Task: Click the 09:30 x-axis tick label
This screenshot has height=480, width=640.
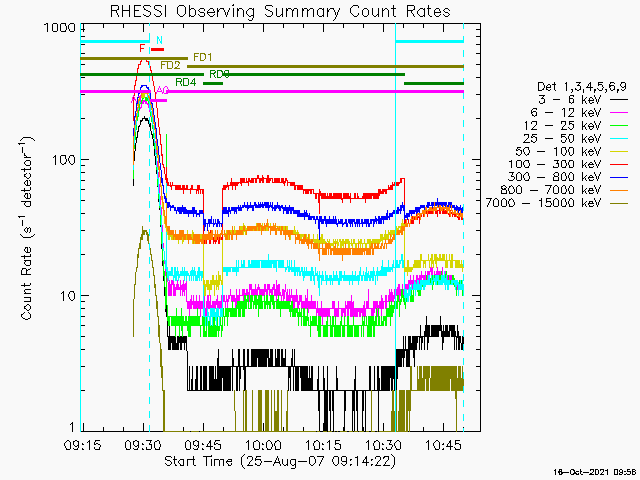Action: pyautogui.click(x=143, y=445)
